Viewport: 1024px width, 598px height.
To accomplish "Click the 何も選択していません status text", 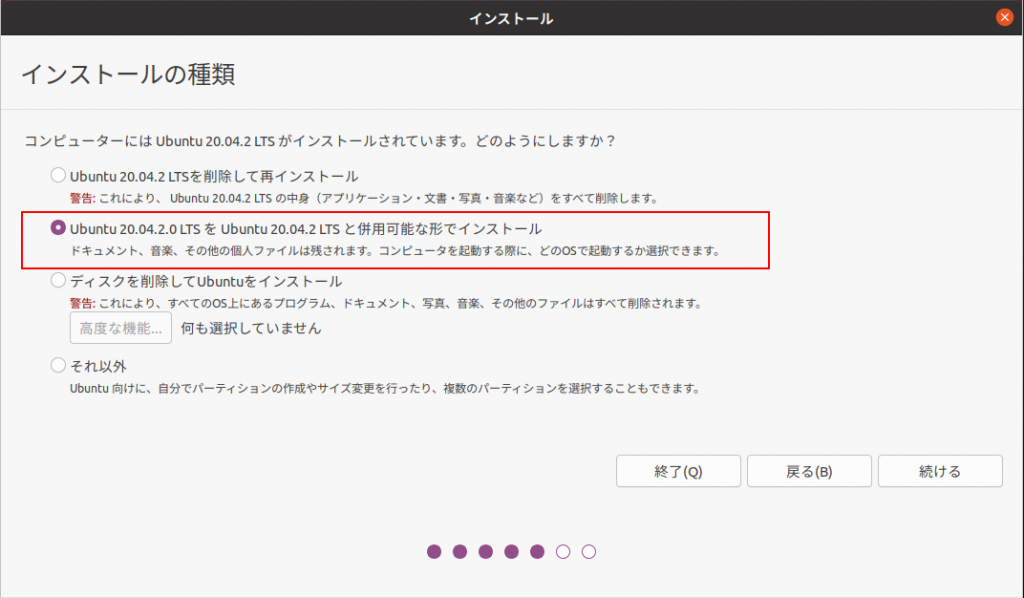I will [251, 328].
